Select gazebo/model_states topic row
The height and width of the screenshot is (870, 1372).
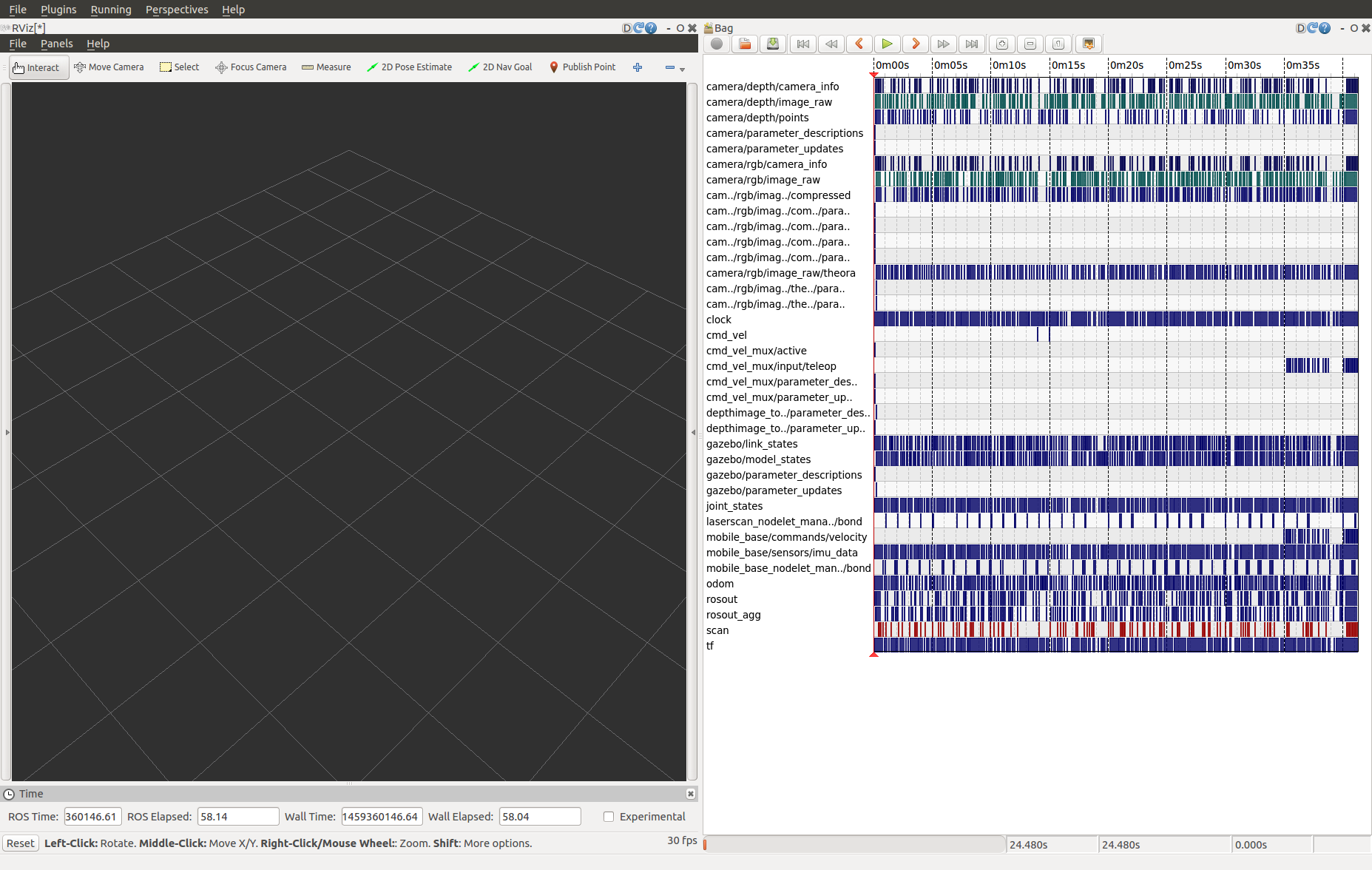(758, 459)
